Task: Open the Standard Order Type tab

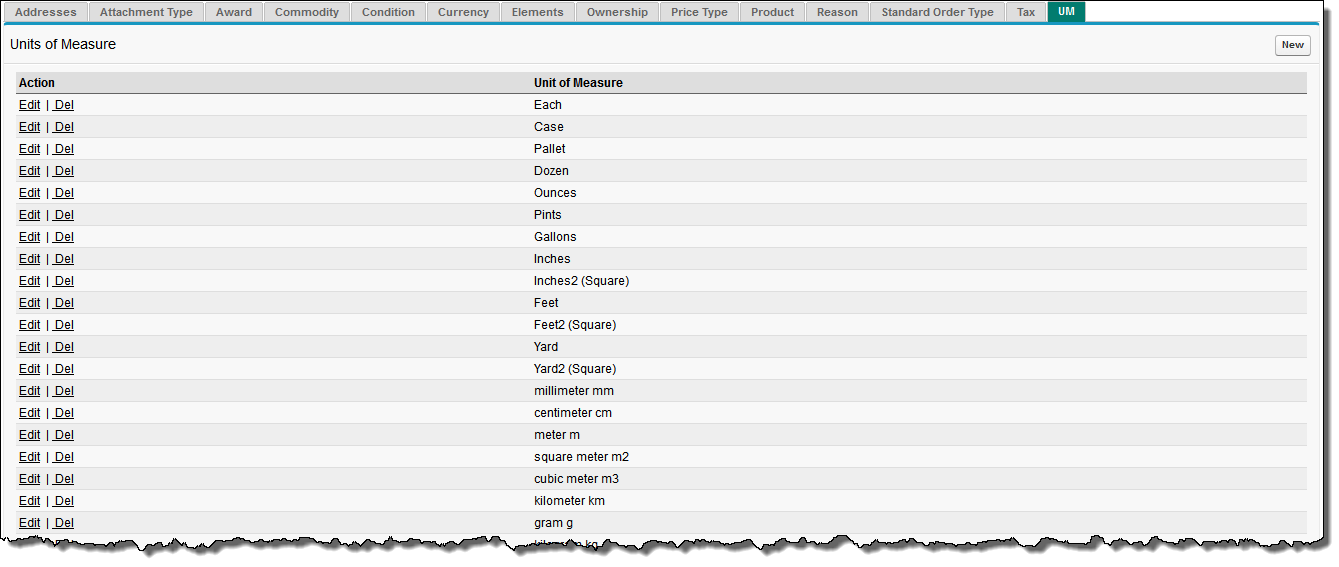Action: click(x=937, y=12)
